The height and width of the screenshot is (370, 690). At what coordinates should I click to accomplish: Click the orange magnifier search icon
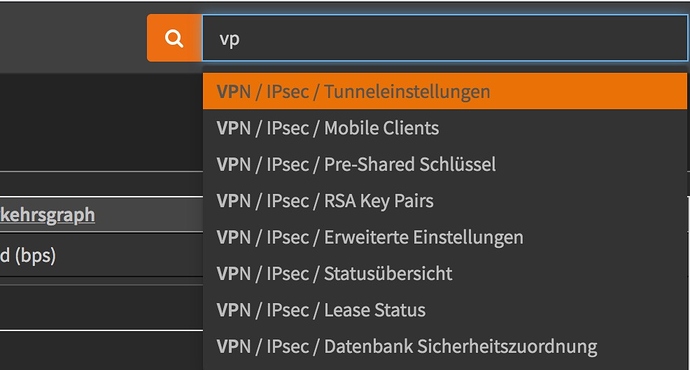175,38
